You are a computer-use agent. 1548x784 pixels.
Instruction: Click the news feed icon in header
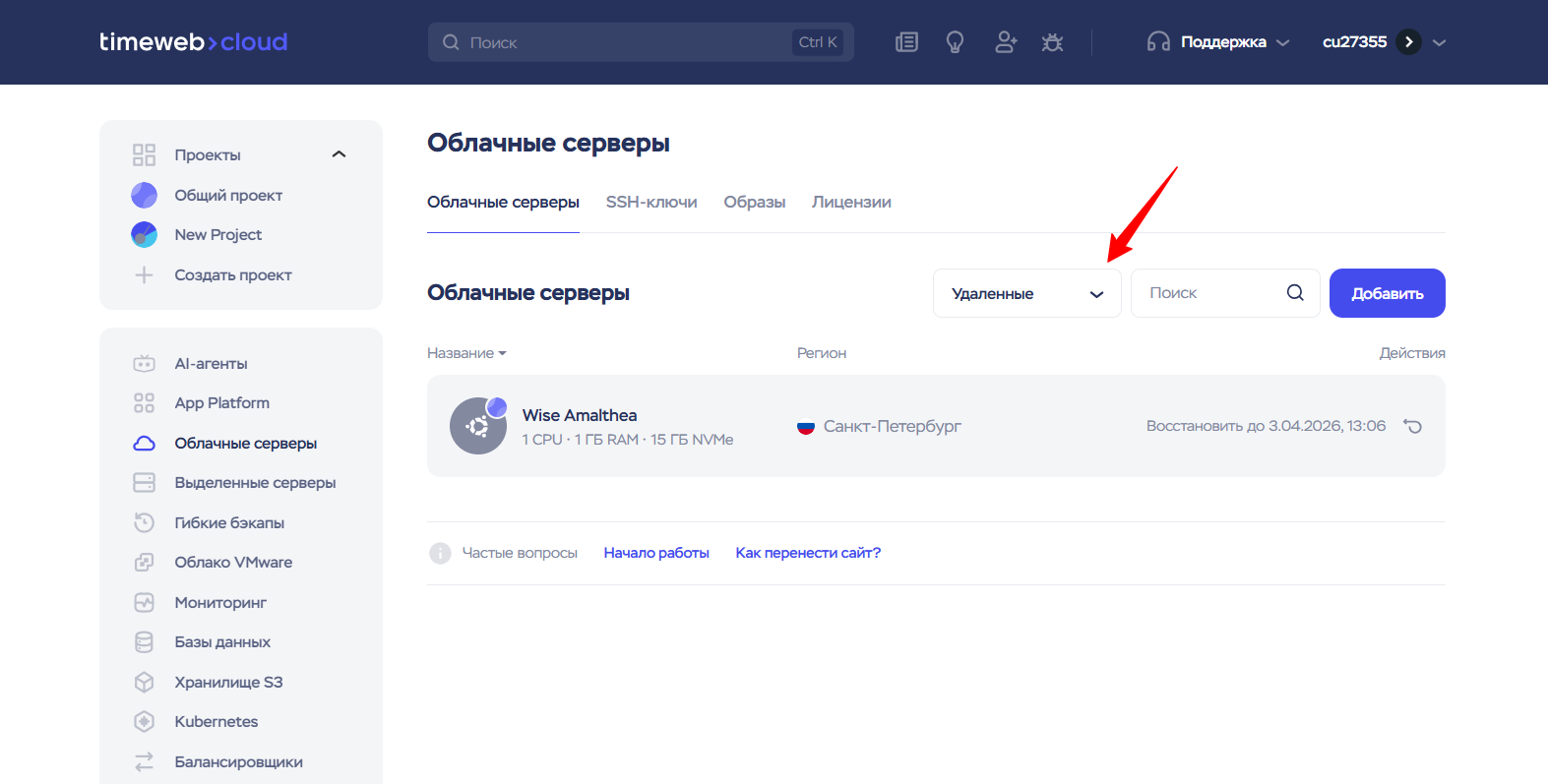[906, 42]
